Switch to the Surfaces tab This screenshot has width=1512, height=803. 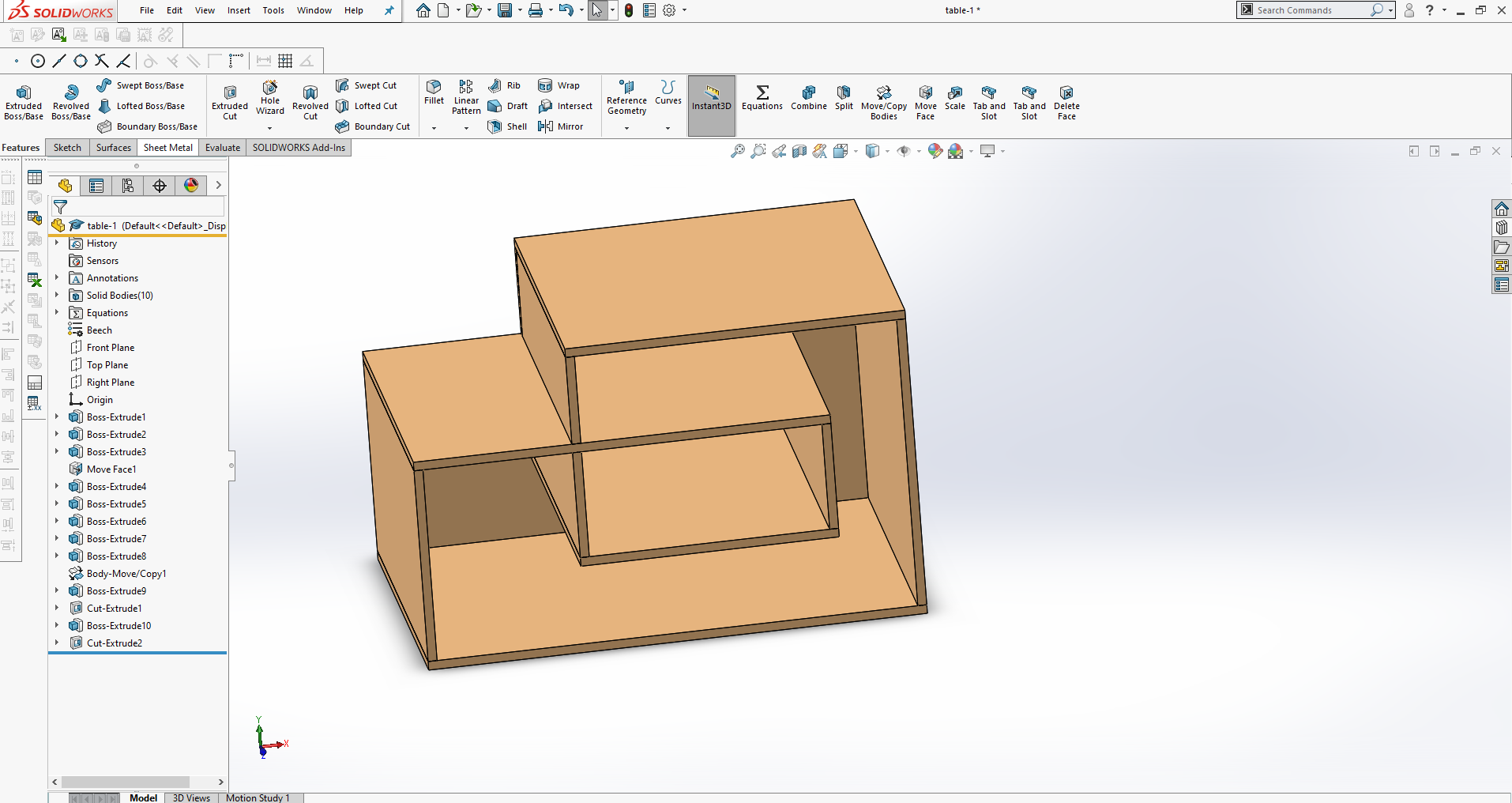(x=114, y=148)
